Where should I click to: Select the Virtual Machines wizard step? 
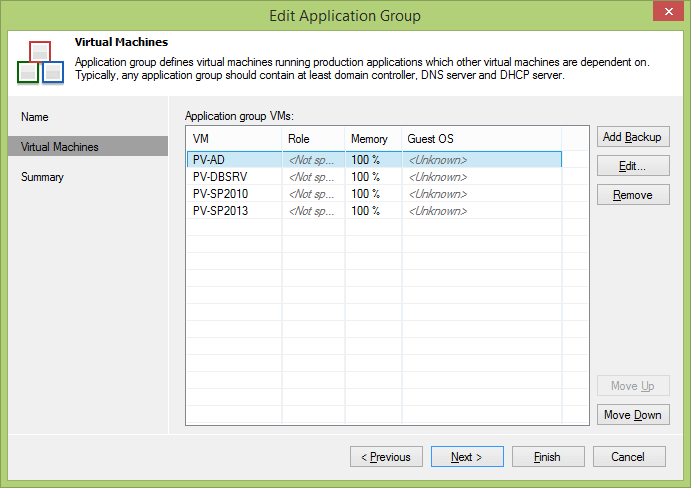click(x=60, y=147)
